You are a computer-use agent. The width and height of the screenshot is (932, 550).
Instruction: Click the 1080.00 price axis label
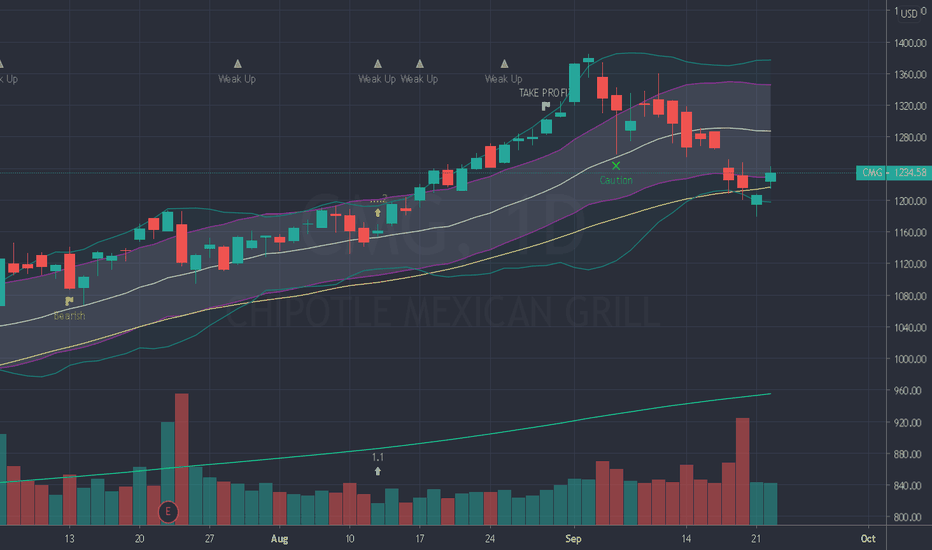pos(910,296)
